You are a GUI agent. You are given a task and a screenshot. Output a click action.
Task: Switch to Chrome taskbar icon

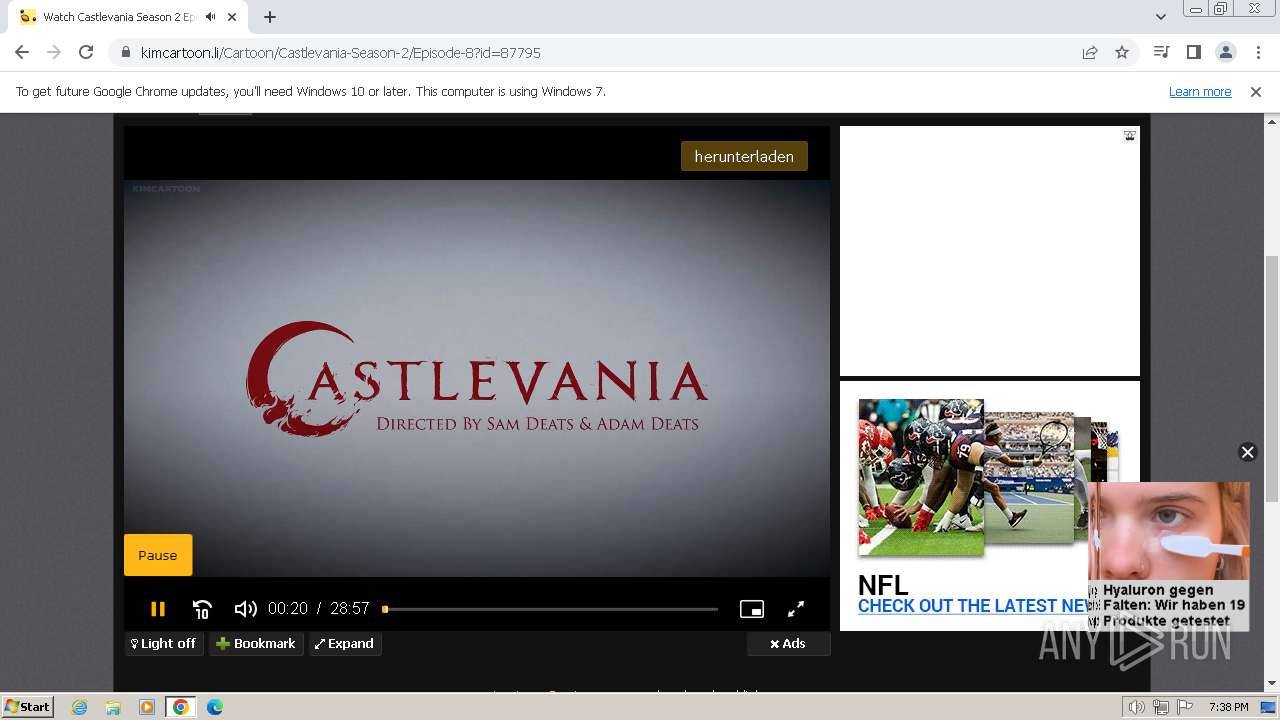181,707
